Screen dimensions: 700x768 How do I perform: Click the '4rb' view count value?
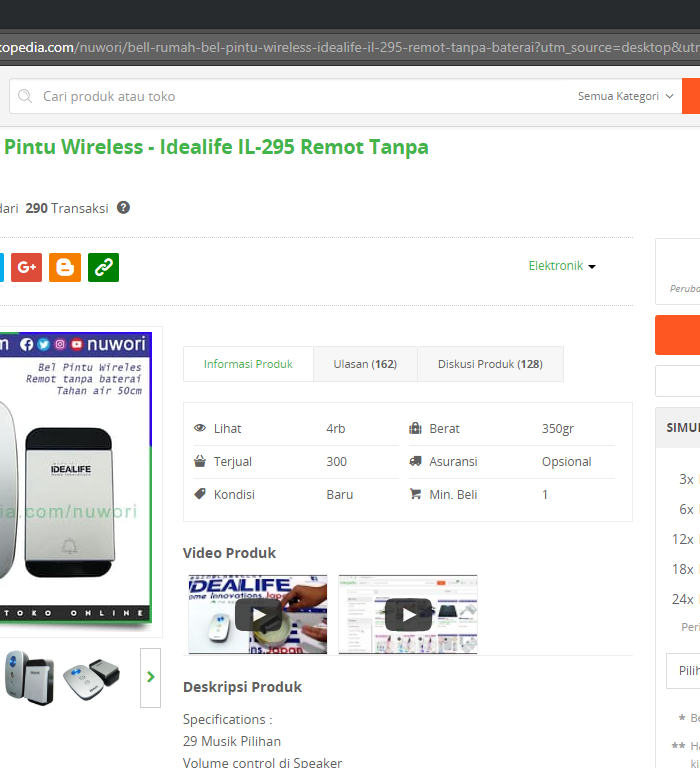point(336,429)
